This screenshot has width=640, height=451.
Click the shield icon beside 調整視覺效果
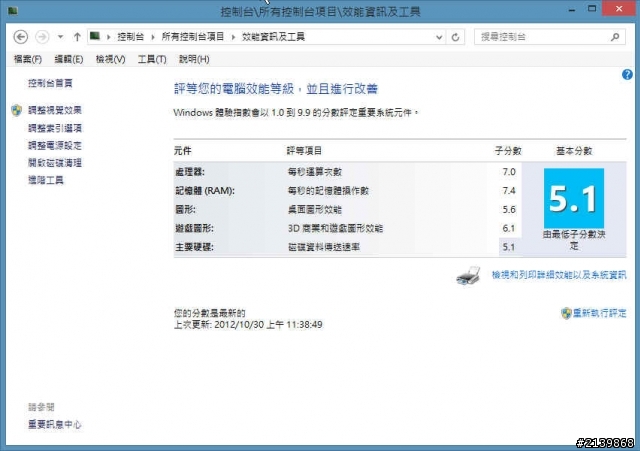17,110
